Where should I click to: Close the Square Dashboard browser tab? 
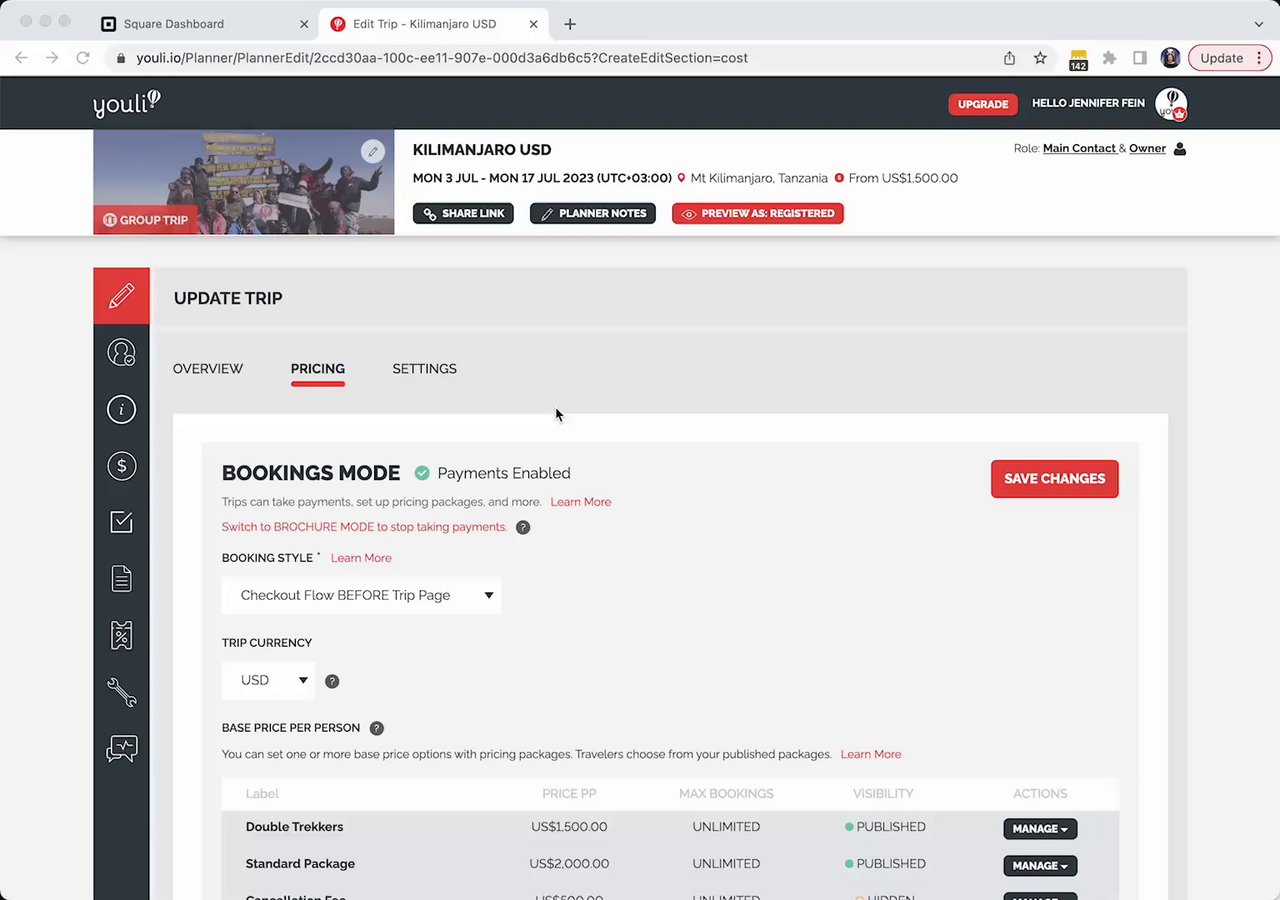tap(305, 24)
